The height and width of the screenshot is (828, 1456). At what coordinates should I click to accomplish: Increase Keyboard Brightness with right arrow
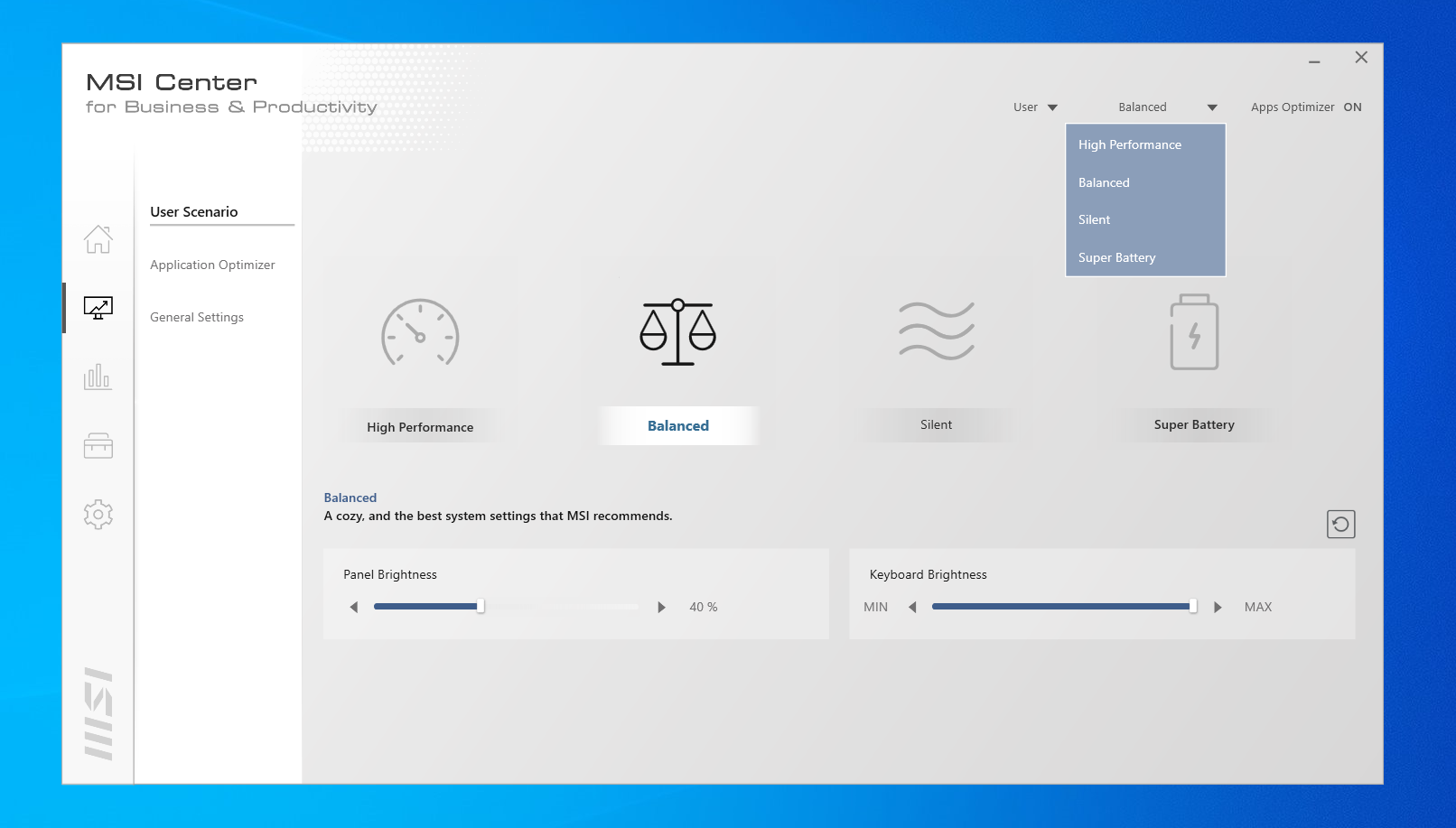pyautogui.click(x=1218, y=607)
